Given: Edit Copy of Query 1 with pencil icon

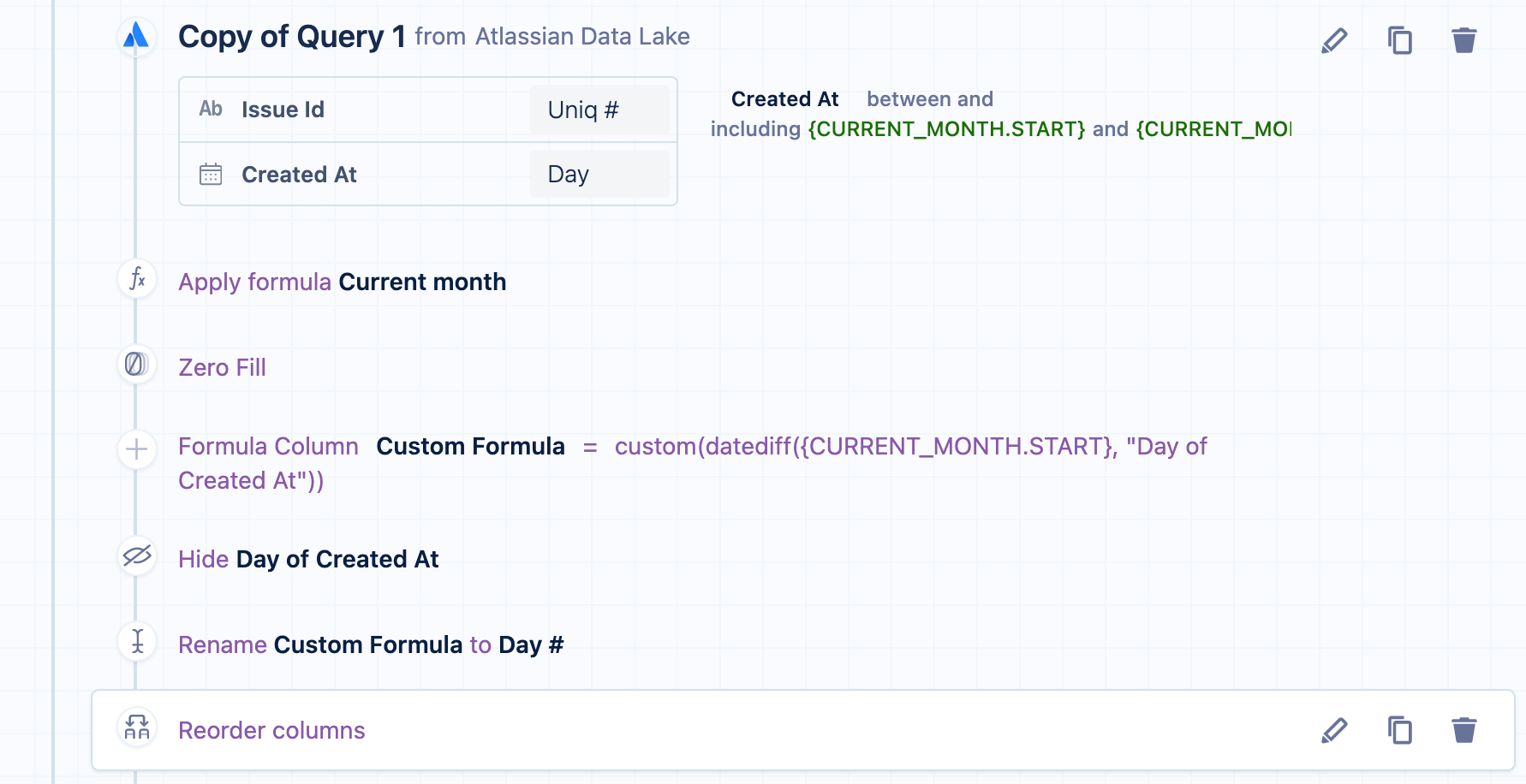Looking at the screenshot, I should pyautogui.click(x=1334, y=40).
